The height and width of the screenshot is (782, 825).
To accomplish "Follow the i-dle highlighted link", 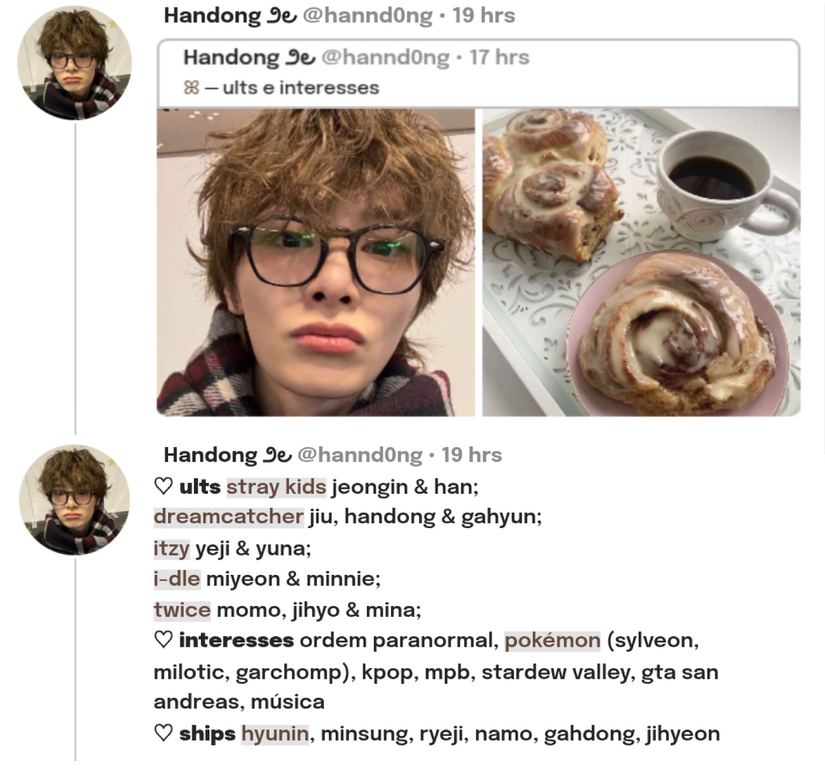I will point(177,579).
